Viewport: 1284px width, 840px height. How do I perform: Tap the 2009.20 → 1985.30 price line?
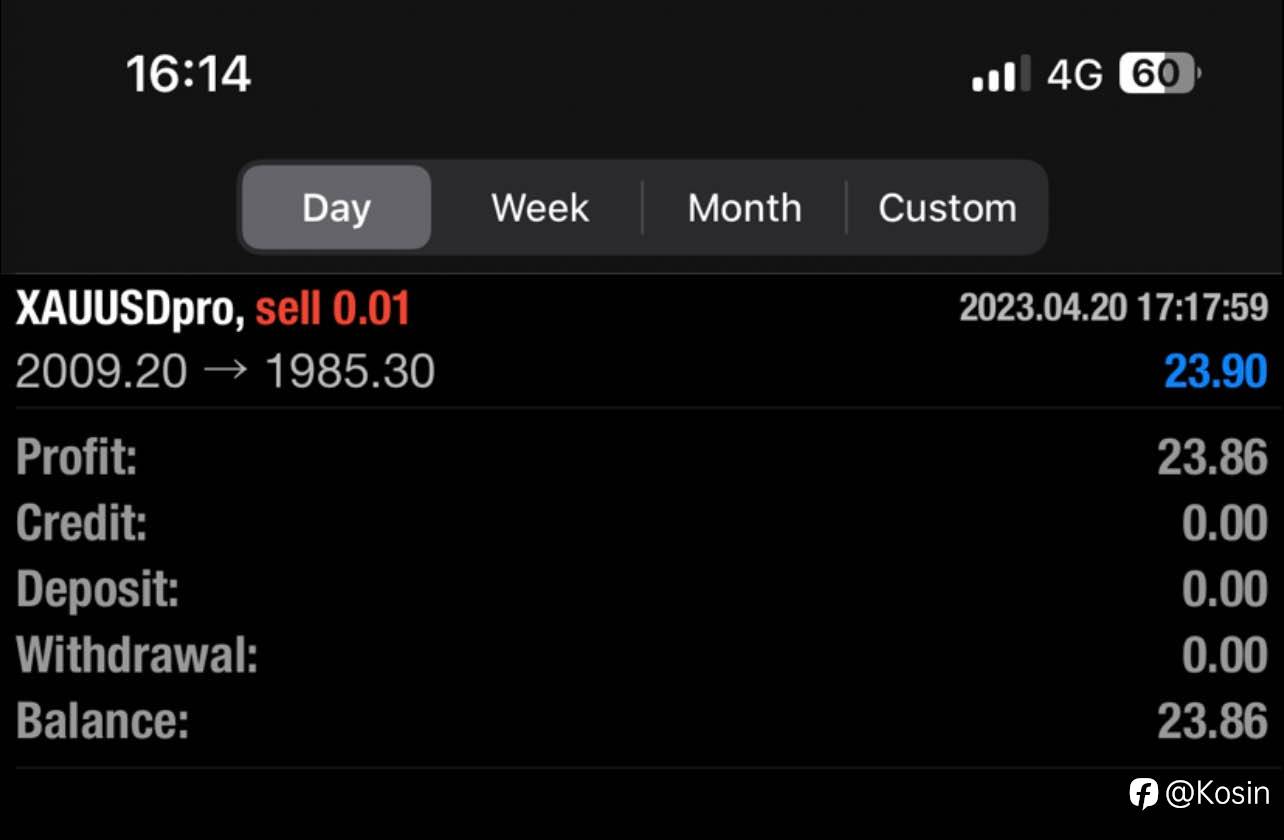(225, 372)
